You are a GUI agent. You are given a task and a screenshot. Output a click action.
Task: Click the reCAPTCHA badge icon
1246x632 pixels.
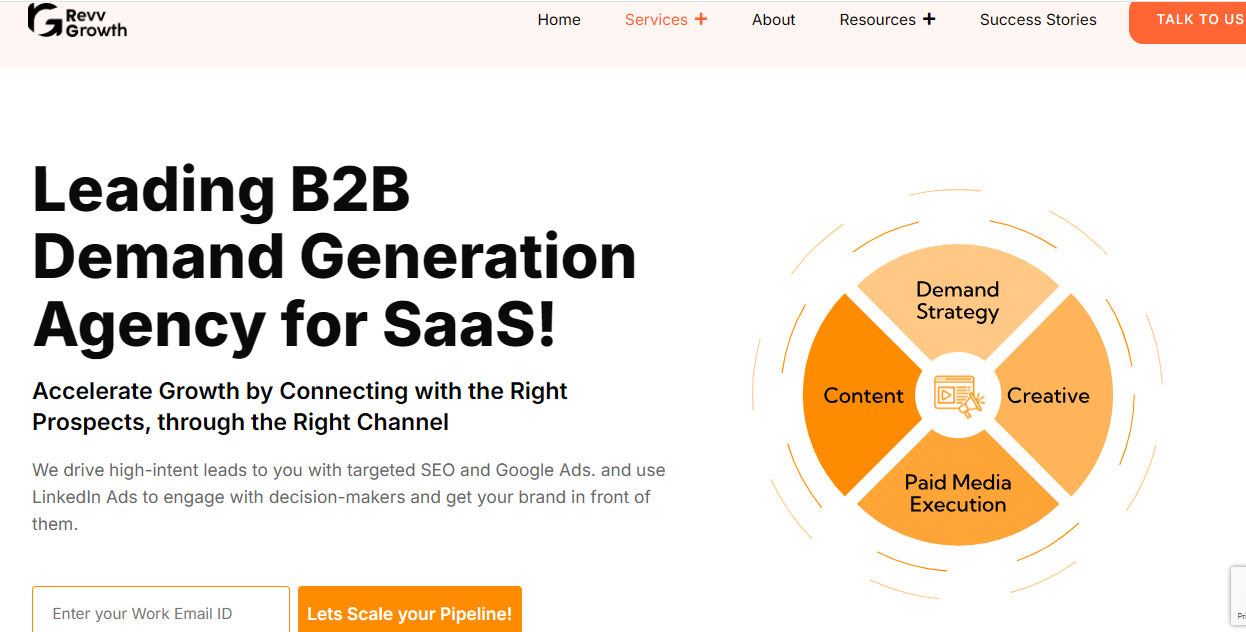[x=1238, y=597]
